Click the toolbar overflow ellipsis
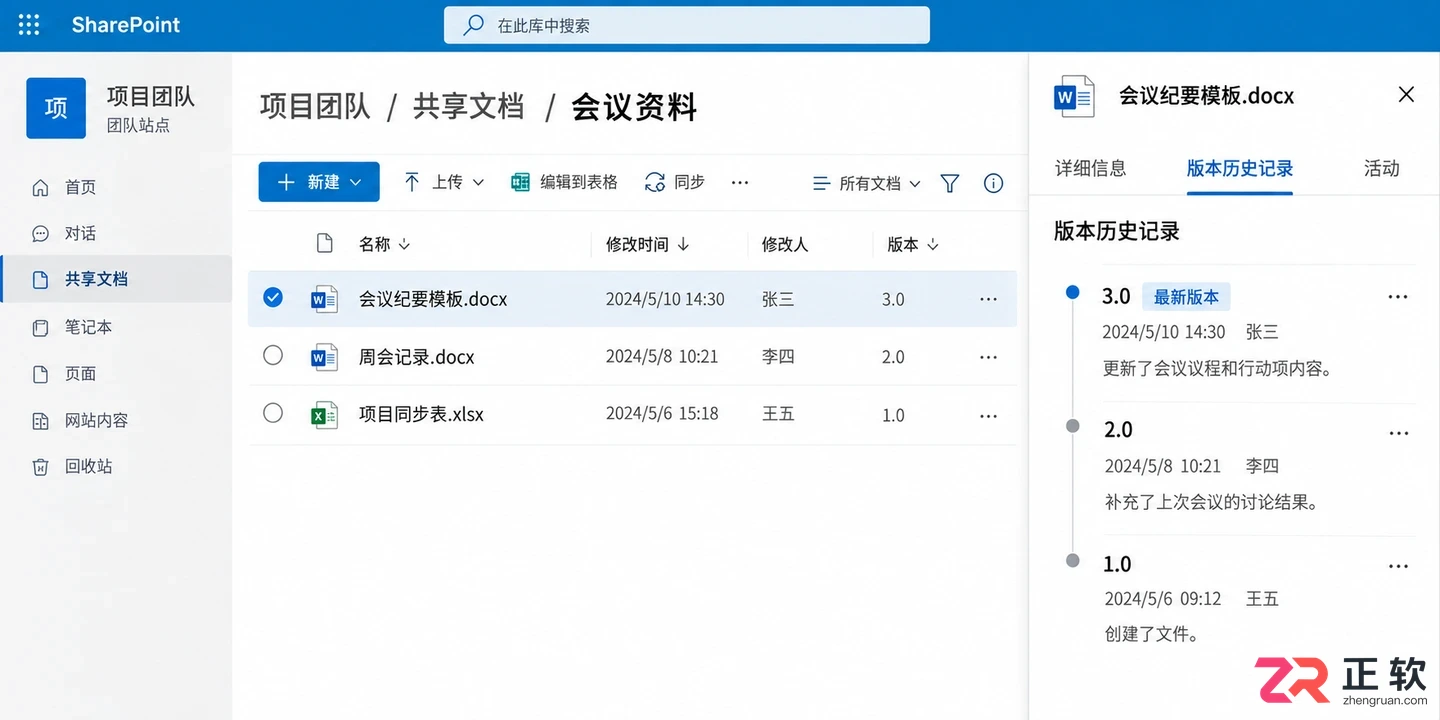 [740, 182]
